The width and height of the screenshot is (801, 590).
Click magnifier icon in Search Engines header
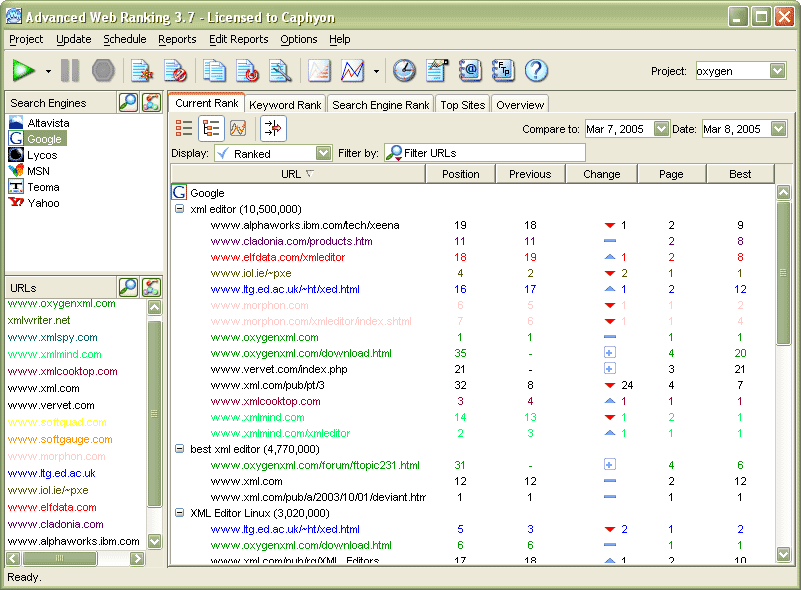(x=128, y=103)
